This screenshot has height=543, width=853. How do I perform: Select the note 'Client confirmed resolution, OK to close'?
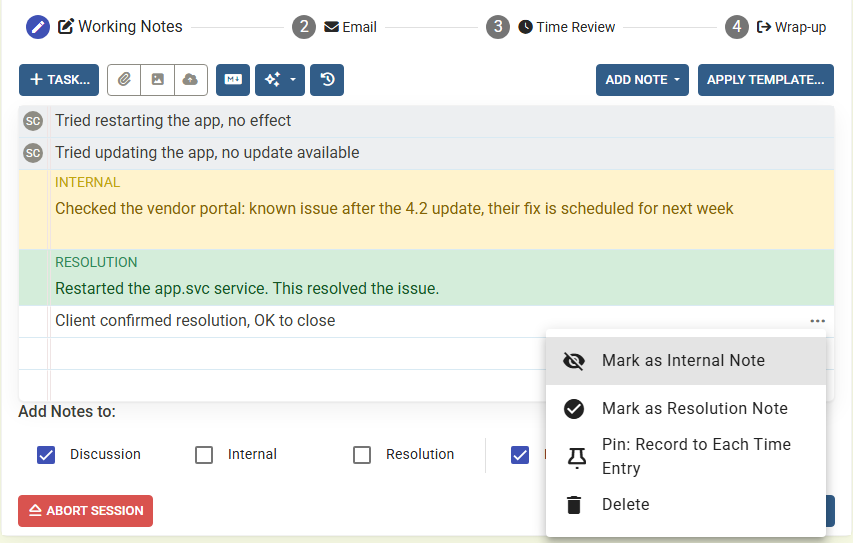[195, 320]
